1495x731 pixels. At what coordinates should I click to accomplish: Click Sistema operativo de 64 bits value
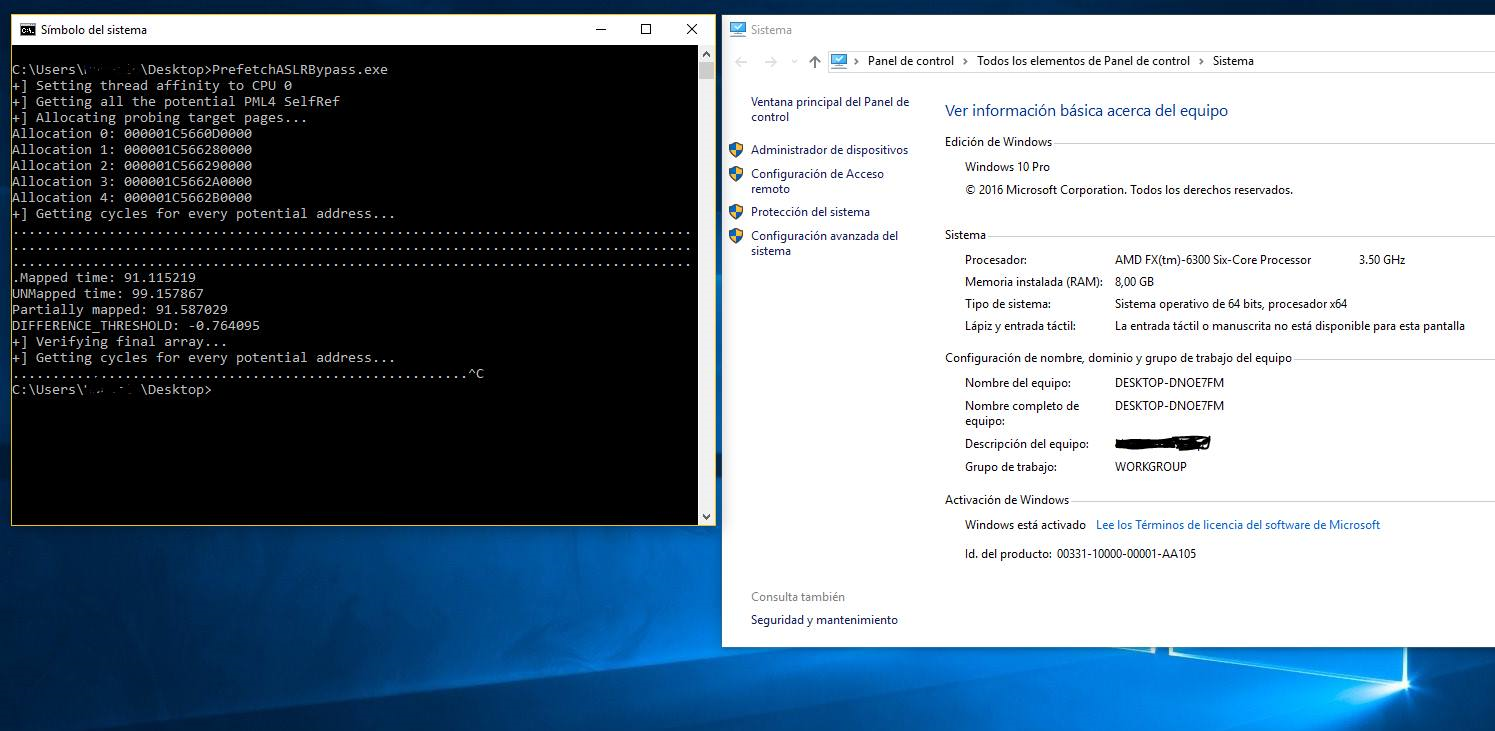tap(1231, 304)
